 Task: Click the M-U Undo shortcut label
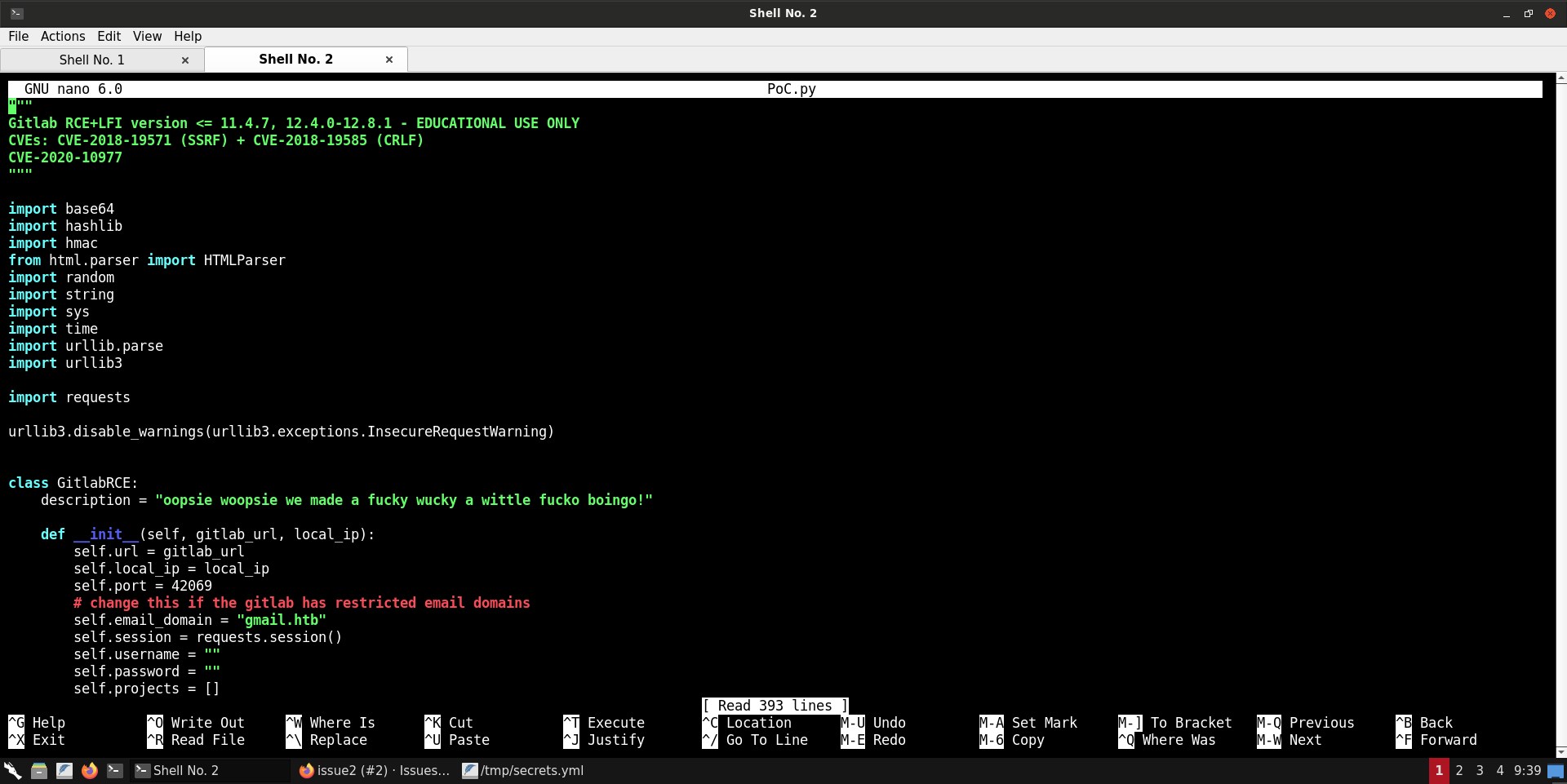click(x=873, y=723)
